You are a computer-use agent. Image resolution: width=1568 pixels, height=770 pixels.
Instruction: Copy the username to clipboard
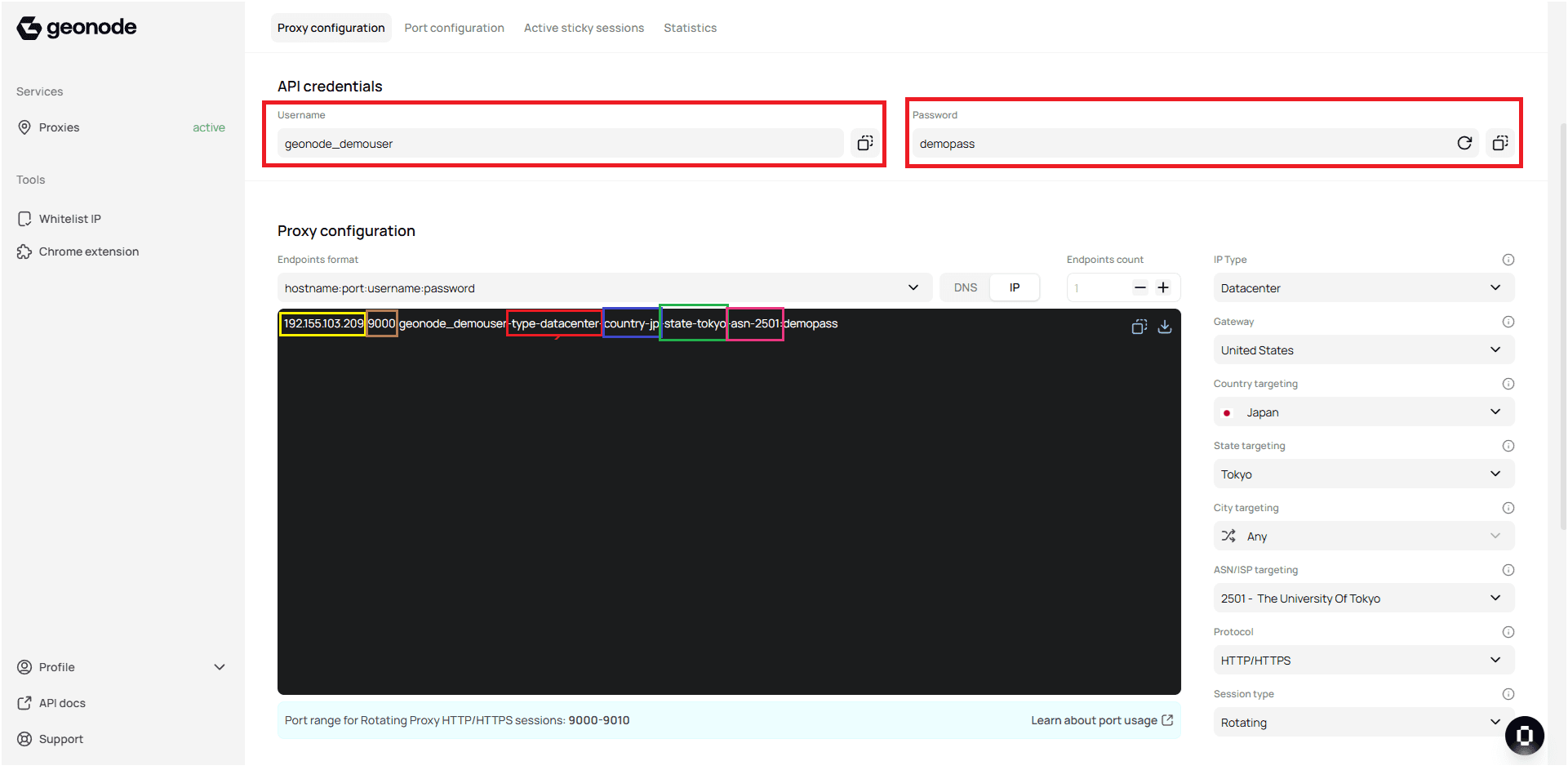coord(864,143)
